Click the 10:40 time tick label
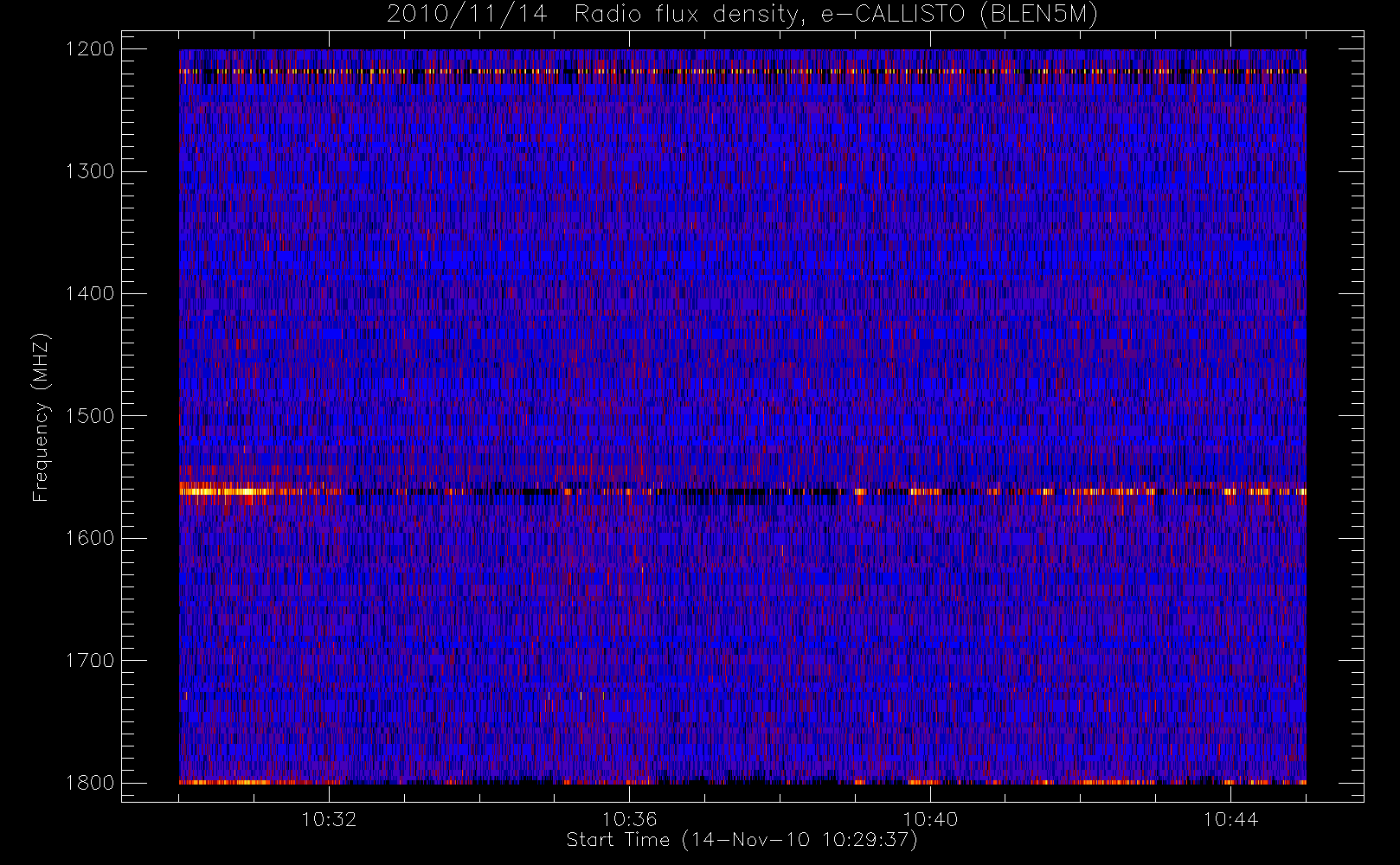1400x865 pixels. click(x=930, y=819)
